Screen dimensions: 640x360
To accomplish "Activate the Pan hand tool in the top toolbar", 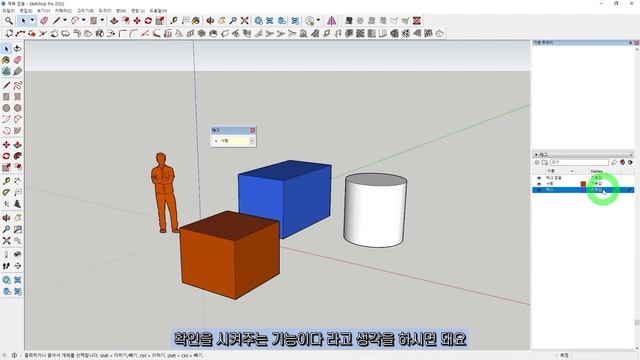I will pos(222,20).
